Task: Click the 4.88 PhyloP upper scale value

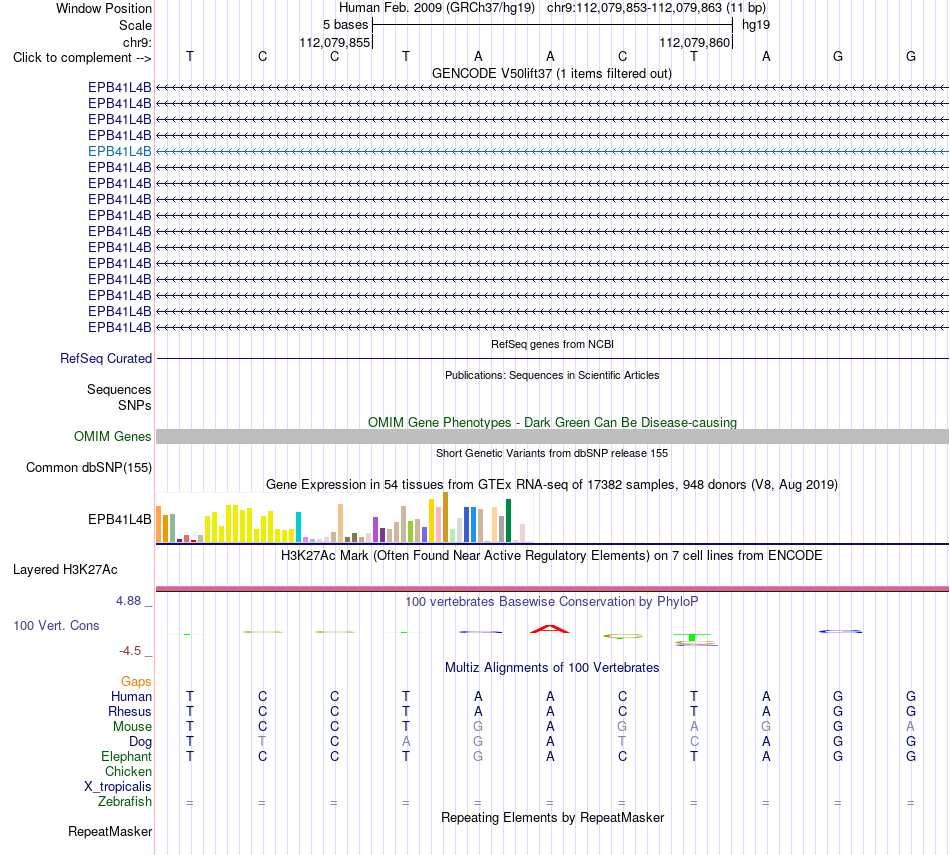Action: tap(128, 600)
